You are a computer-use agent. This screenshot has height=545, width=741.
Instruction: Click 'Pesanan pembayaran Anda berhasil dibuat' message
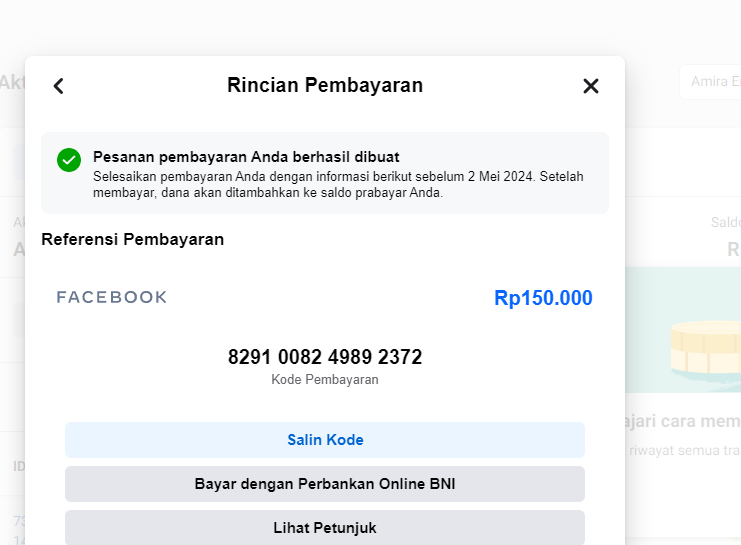click(x=246, y=157)
